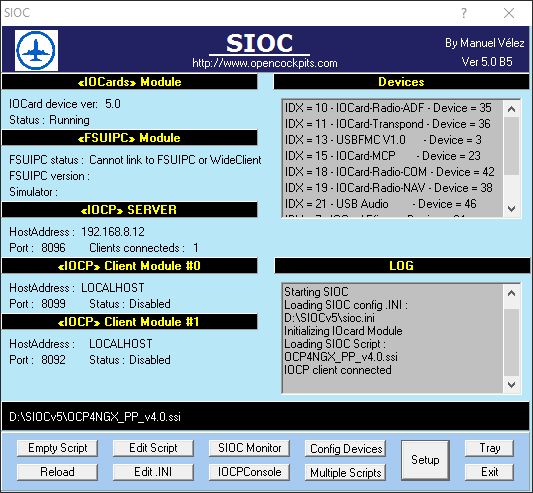
Task: Open Edit .INI
Action: [x=153, y=472]
